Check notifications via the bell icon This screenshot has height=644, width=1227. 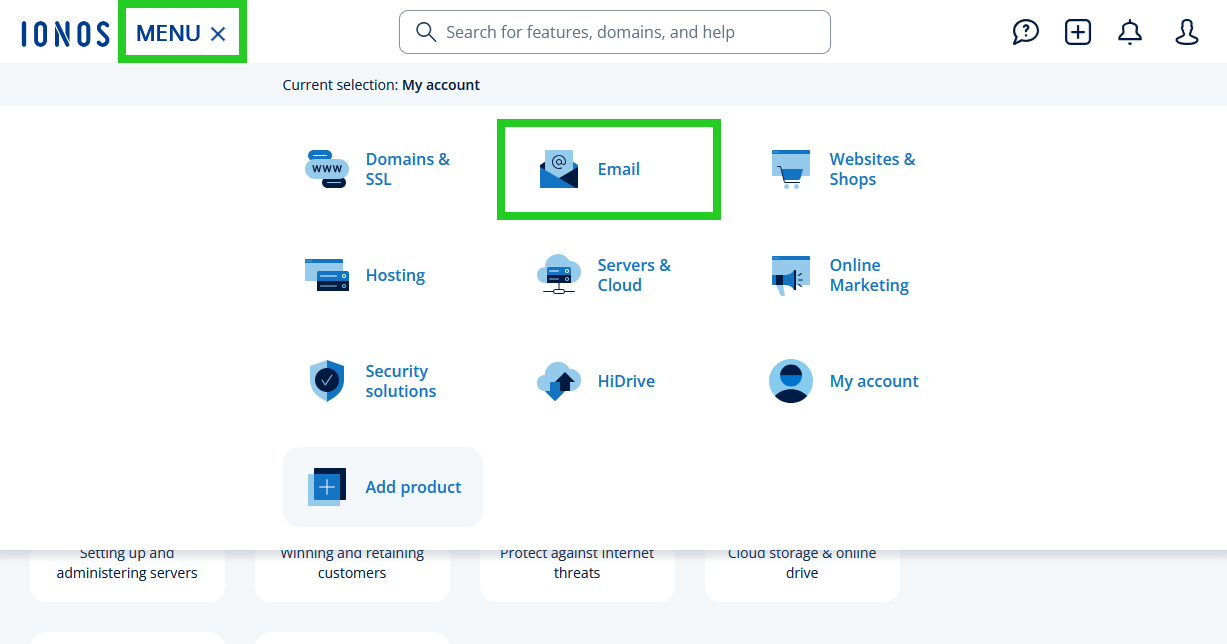(x=1130, y=32)
